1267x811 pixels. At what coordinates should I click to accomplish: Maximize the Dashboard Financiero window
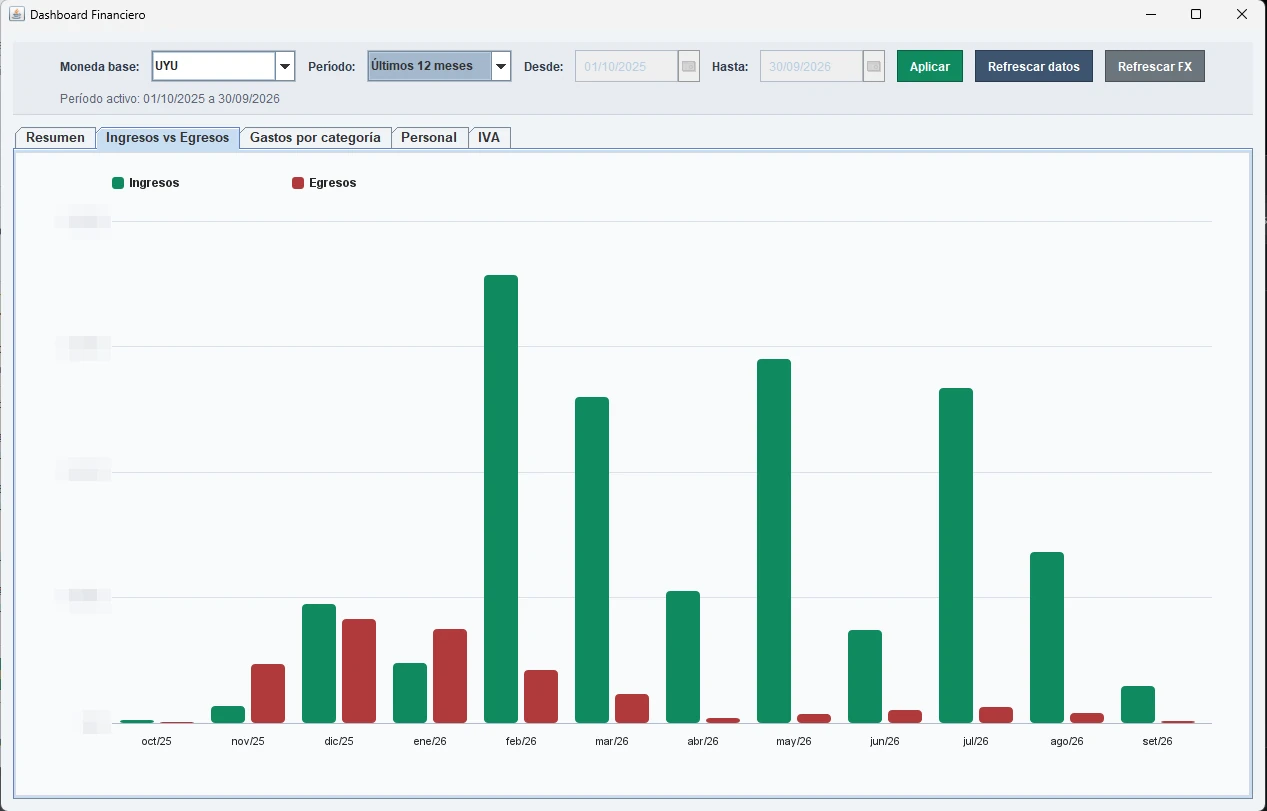(x=1196, y=15)
